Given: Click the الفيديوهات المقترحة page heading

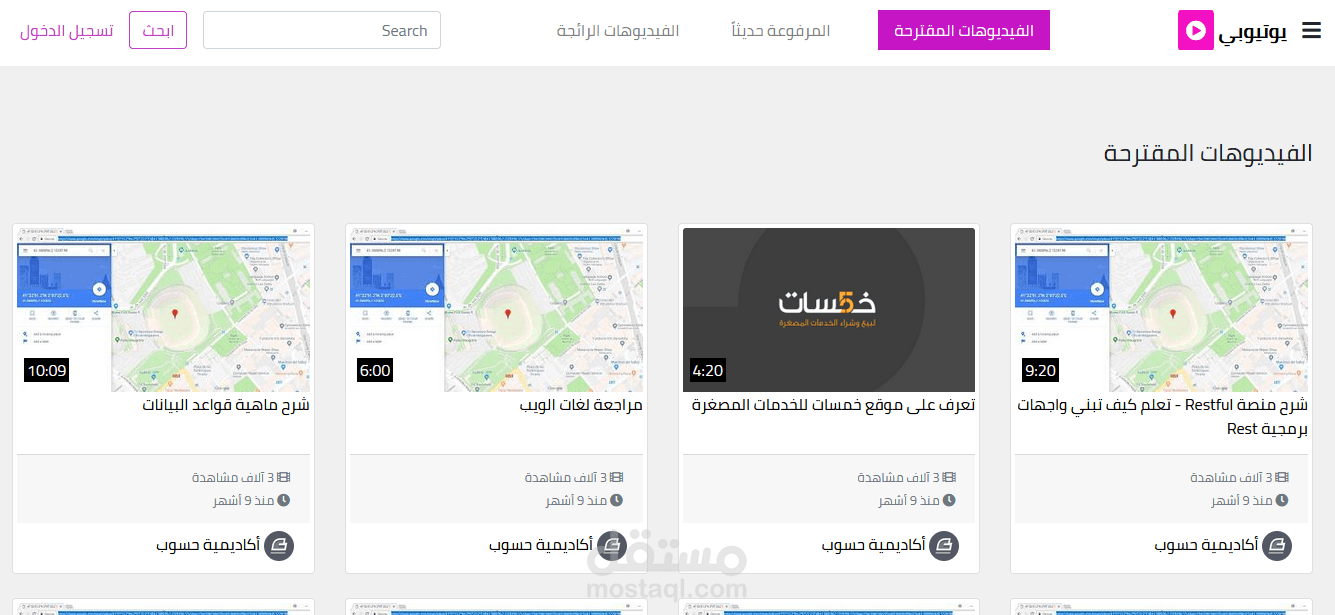Looking at the screenshot, I should click(x=1208, y=154).
